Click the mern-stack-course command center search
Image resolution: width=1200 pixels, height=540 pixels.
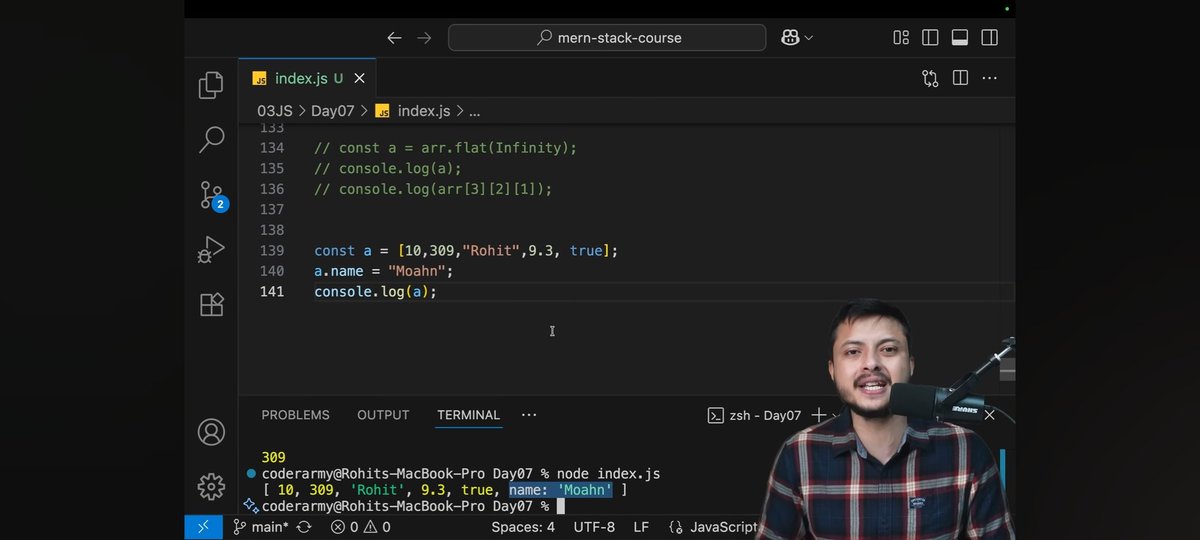607,38
